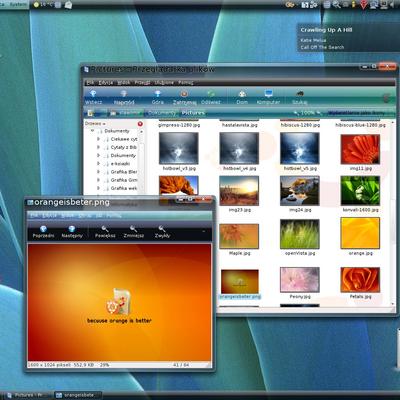Switch to the orangeisbeter taskbar button

(x=78, y=395)
